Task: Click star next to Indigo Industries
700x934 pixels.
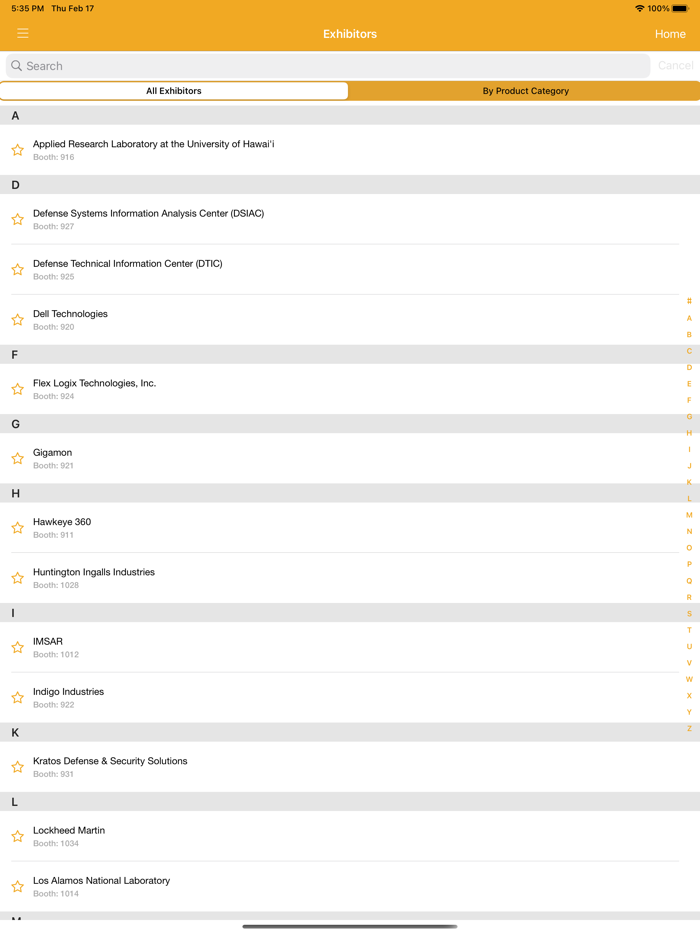Action: pos(18,698)
